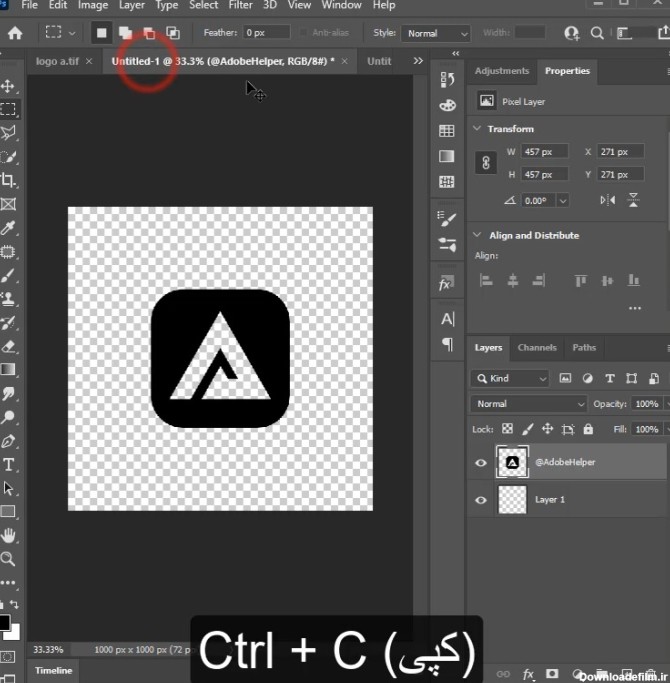This screenshot has width=670, height=683.
Task: Collapse the Align and Distribute section
Action: pyautogui.click(x=477, y=235)
